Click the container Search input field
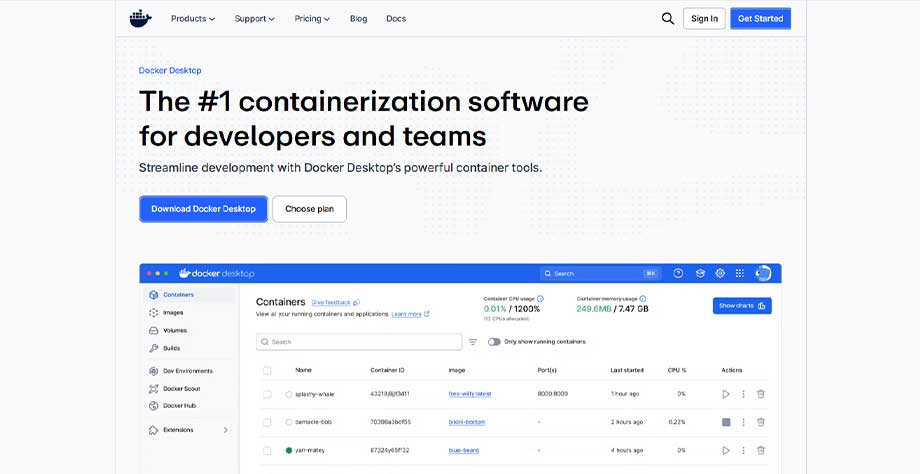This screenshot has height=474, width=920. [359, 342]
